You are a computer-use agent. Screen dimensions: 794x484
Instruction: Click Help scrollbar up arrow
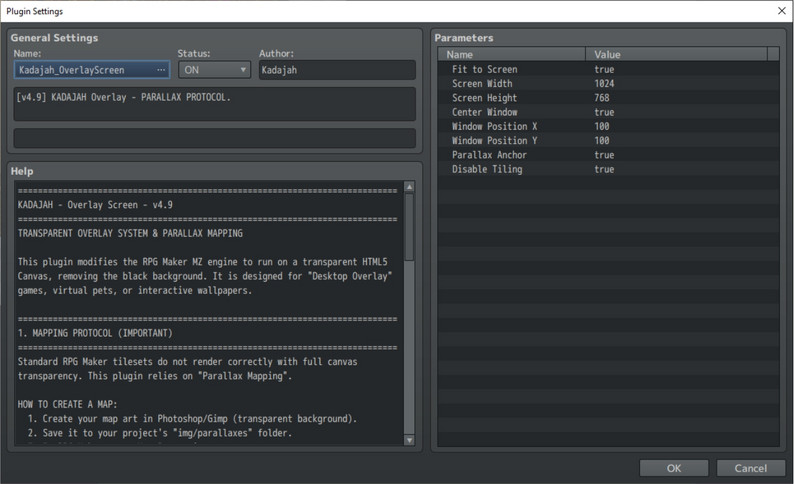tap(409, 187)
